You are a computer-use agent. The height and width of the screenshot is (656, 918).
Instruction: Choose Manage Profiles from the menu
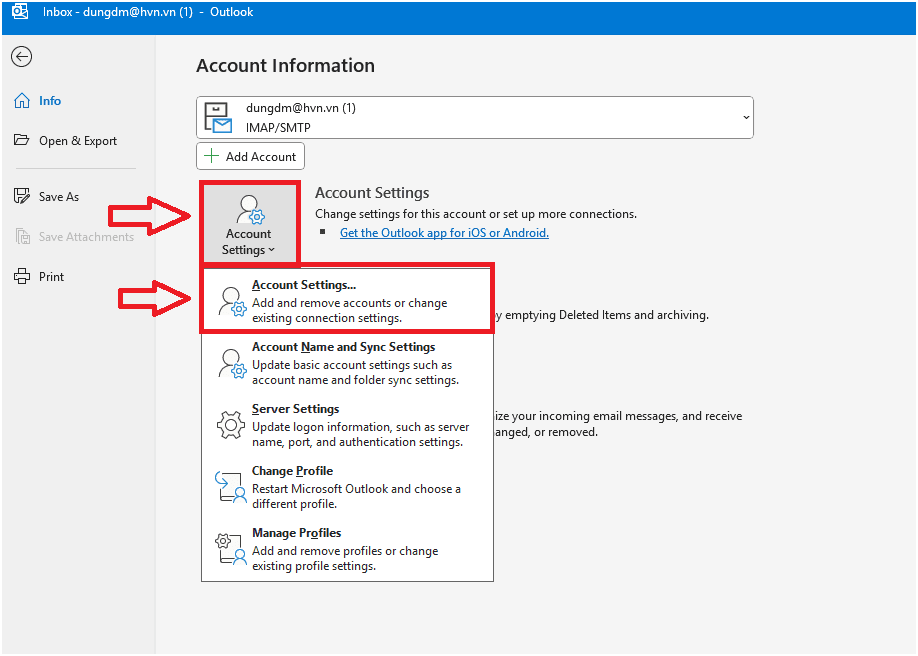pos(347,549)
